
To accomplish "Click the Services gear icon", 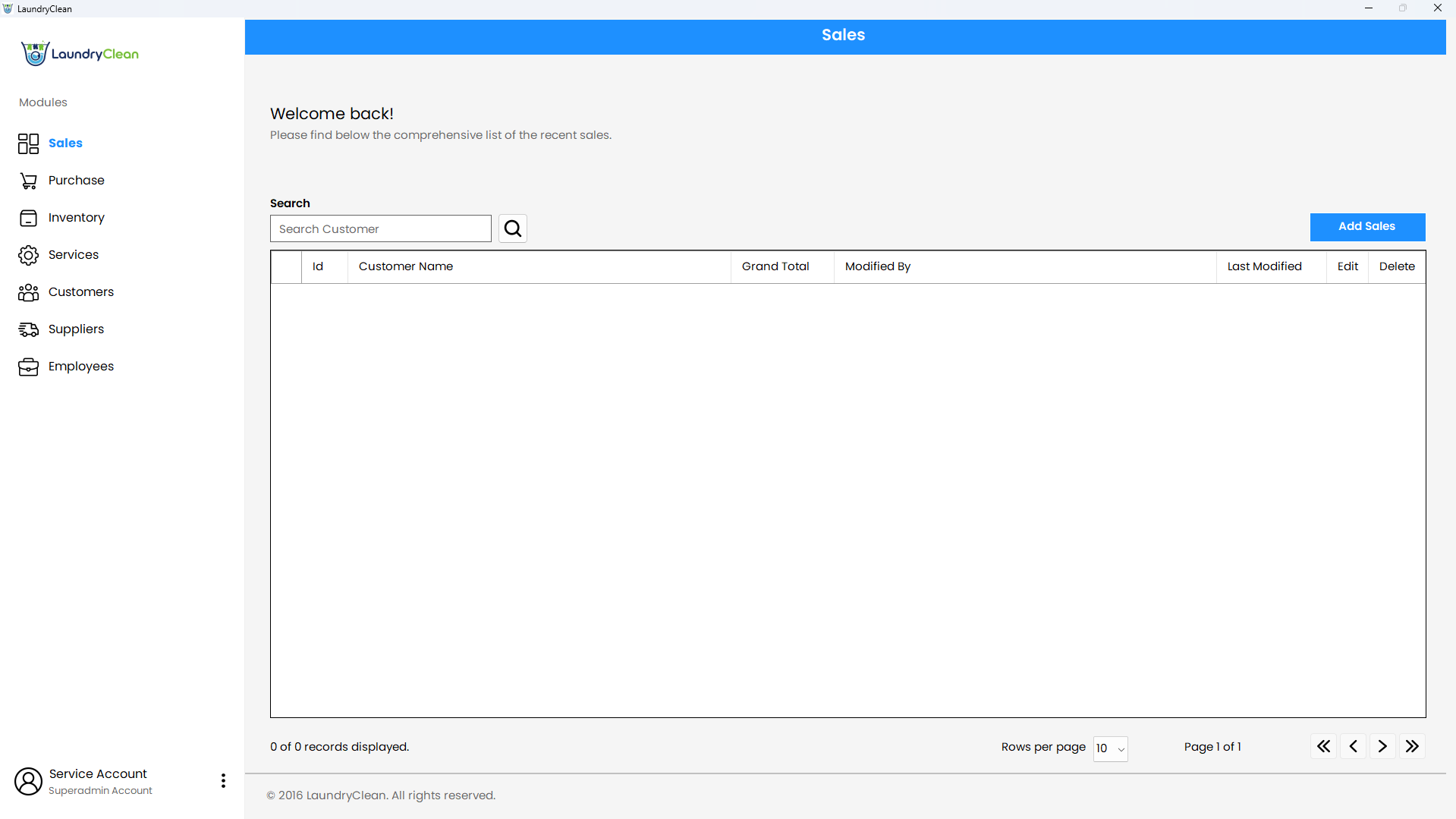I will pos(28,255).
